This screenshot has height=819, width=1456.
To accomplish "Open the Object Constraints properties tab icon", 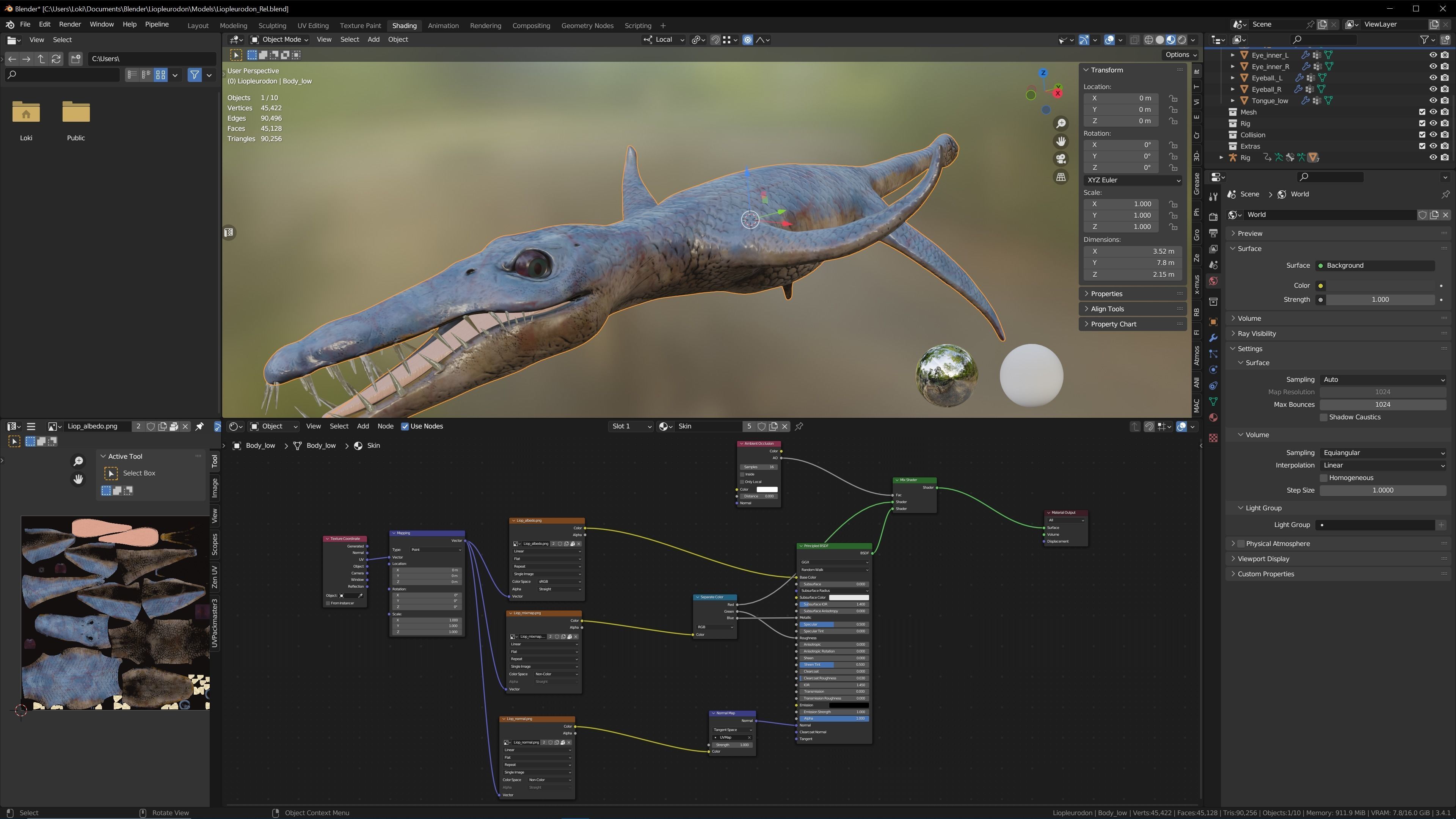I will click(1213, 386).
